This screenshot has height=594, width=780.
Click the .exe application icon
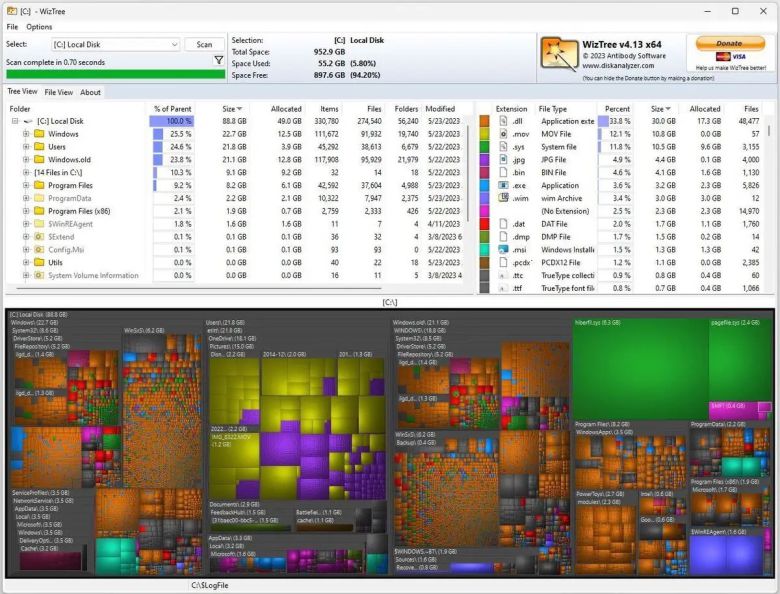pos(503,186)
